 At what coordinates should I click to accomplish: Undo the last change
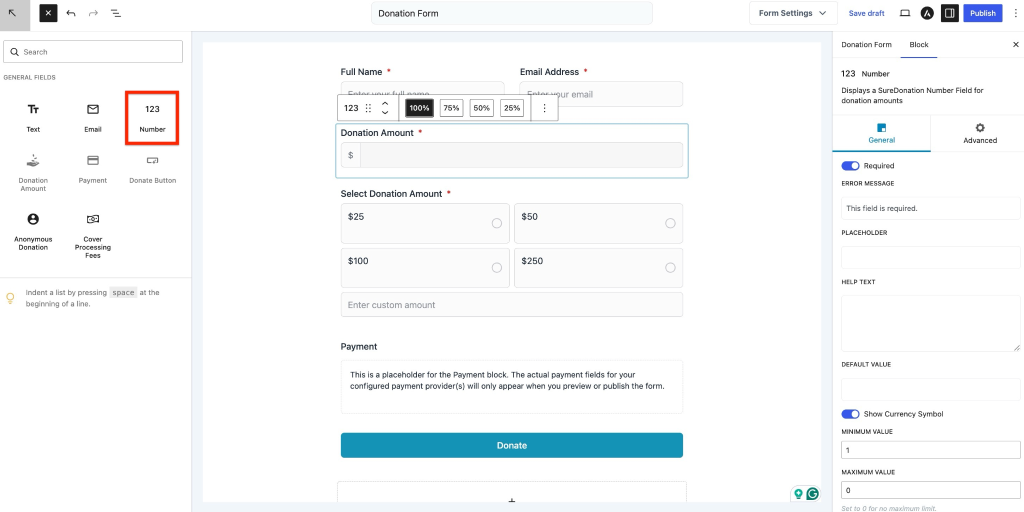tap(71, 13)
